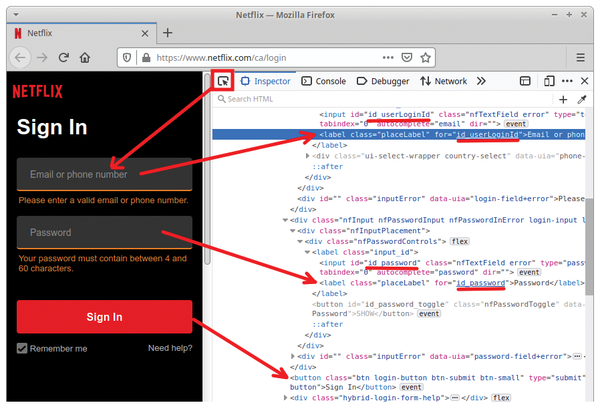Toggle the Remember me checkbox
Viewport: 600px width, 409px height.
point(22,348)
